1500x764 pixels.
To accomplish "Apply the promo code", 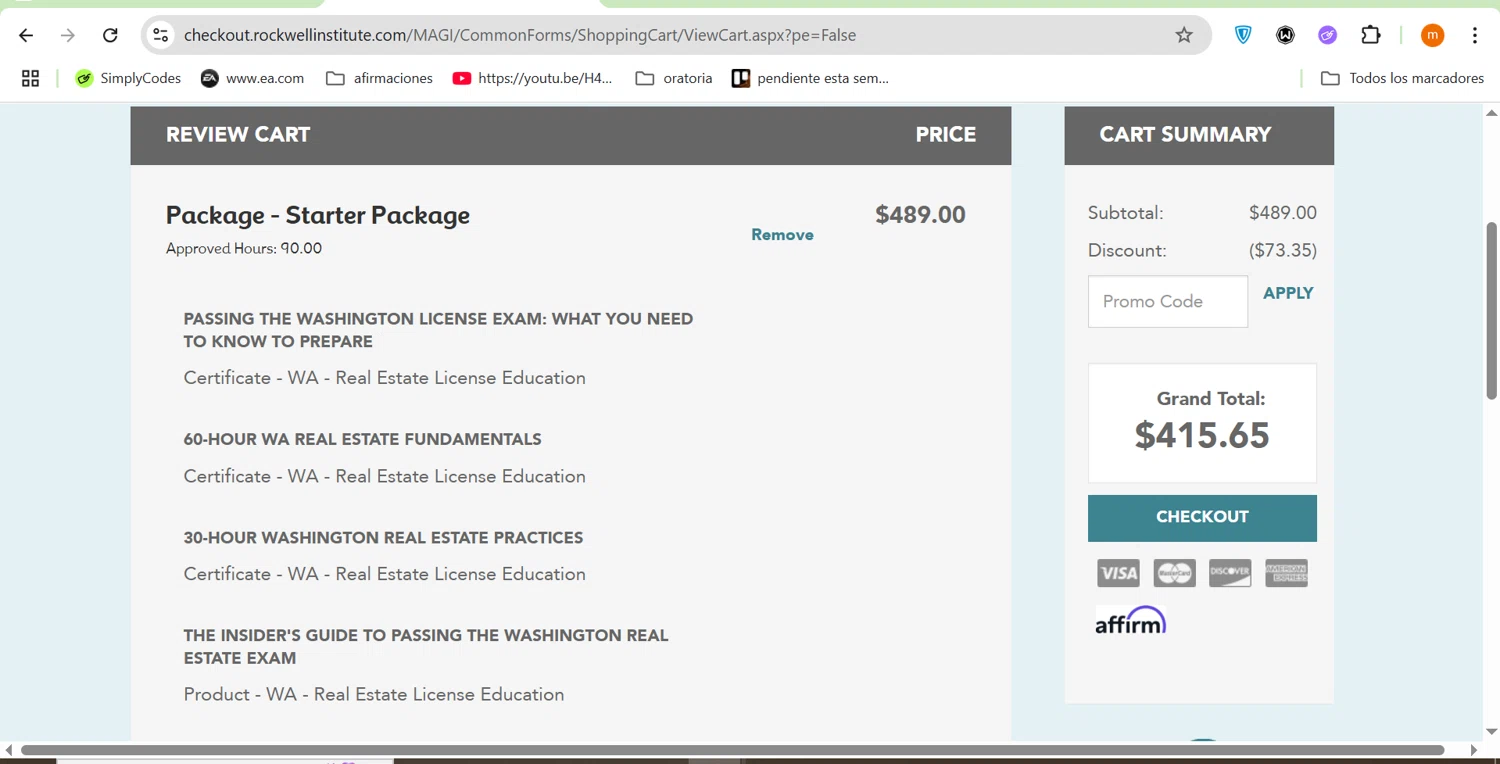I will click(1288, 293).
